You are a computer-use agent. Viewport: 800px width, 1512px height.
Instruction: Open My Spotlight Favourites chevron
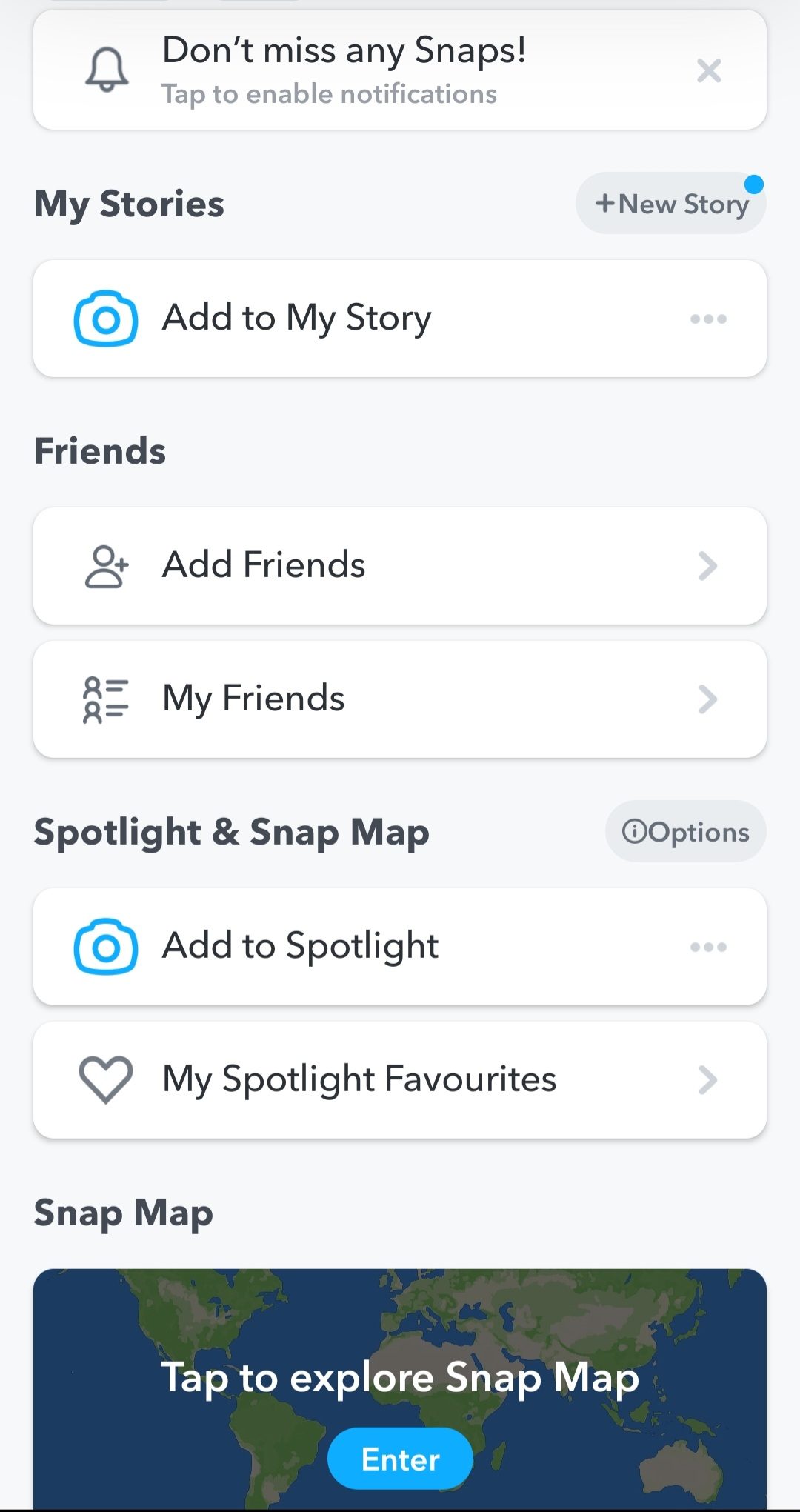tap(708, 1080)
